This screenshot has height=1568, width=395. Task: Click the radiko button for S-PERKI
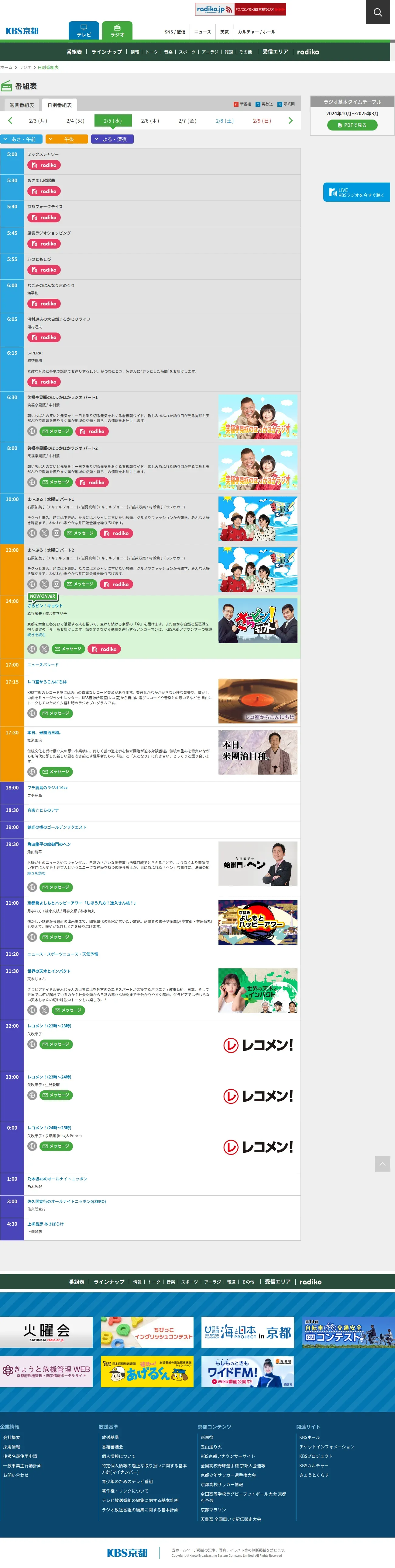44,382
